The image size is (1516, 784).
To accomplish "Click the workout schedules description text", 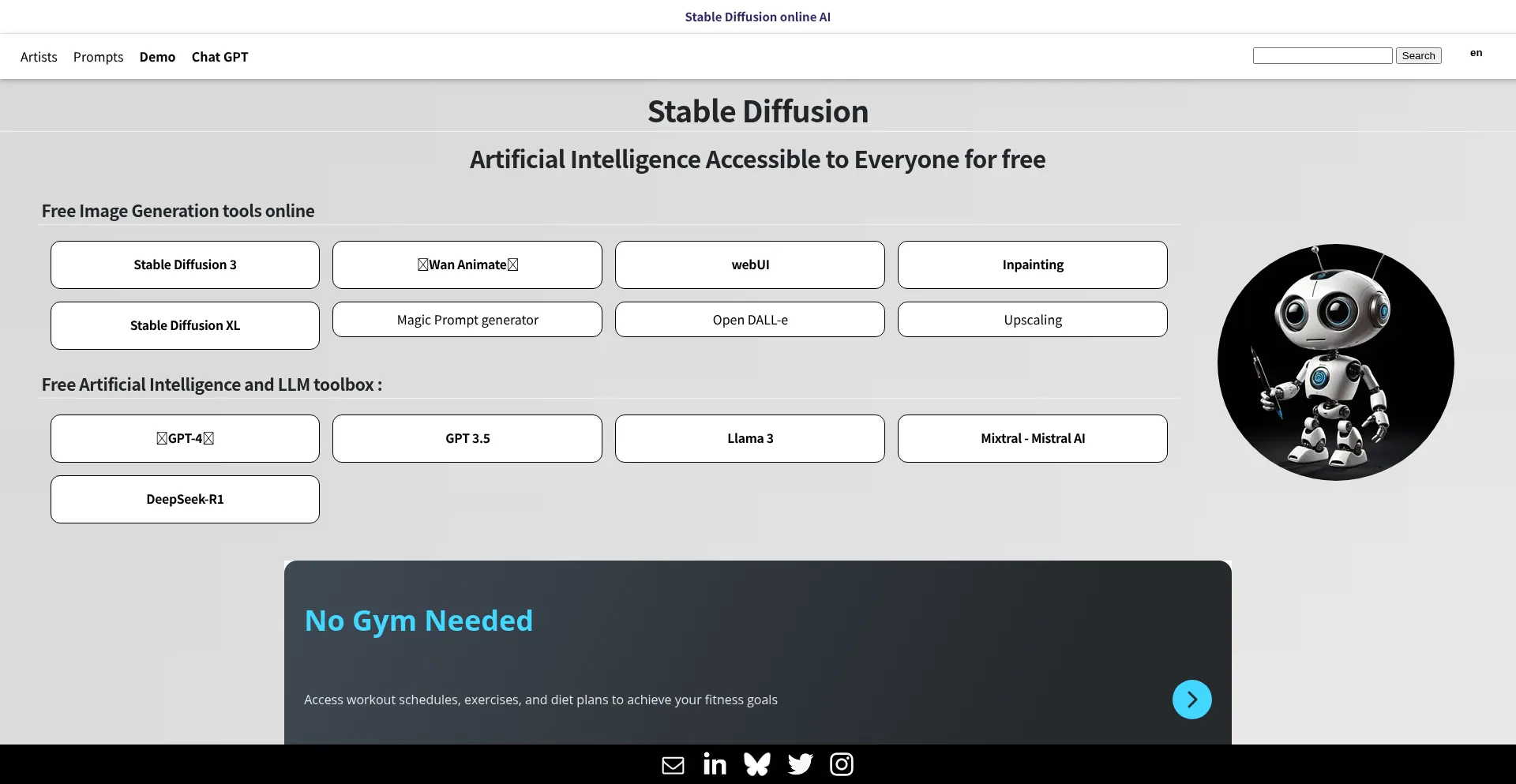I will click(541, 700).
